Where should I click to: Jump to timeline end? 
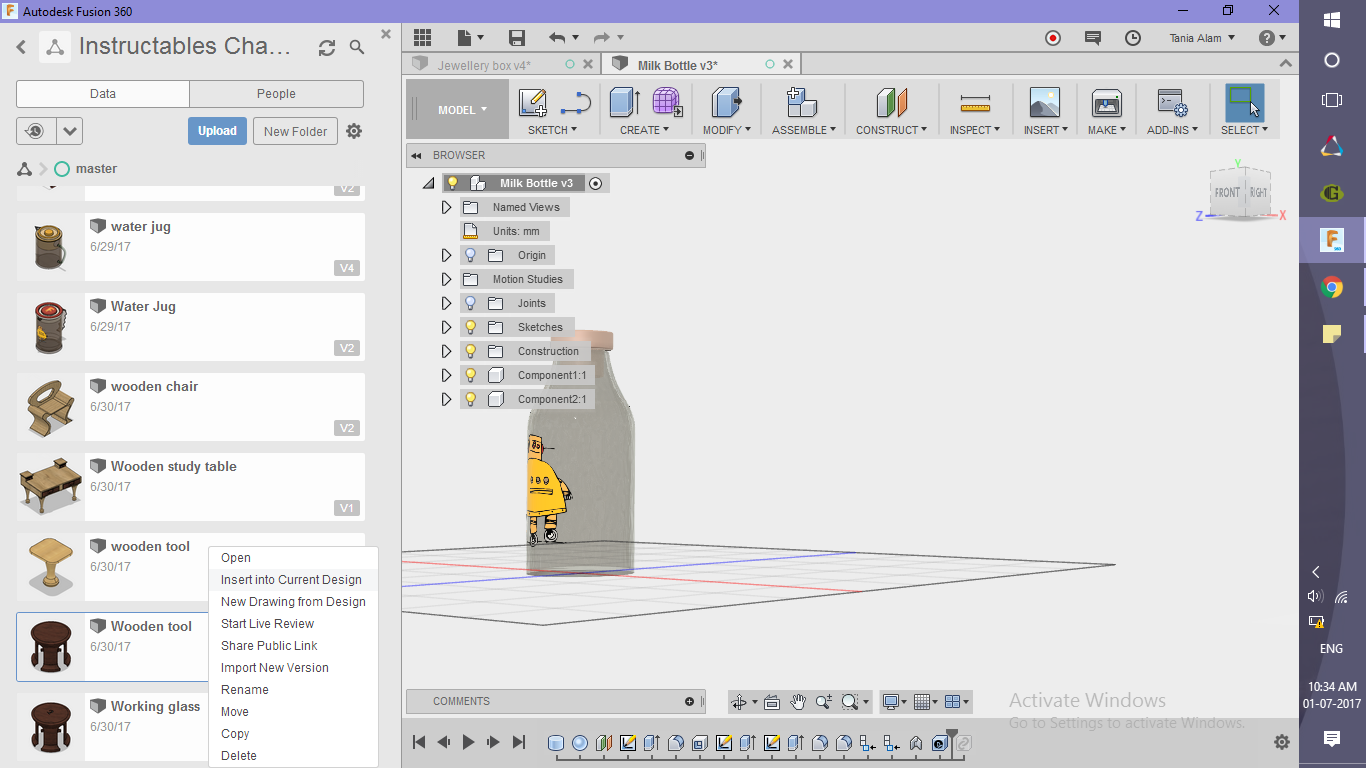[518, 742]
